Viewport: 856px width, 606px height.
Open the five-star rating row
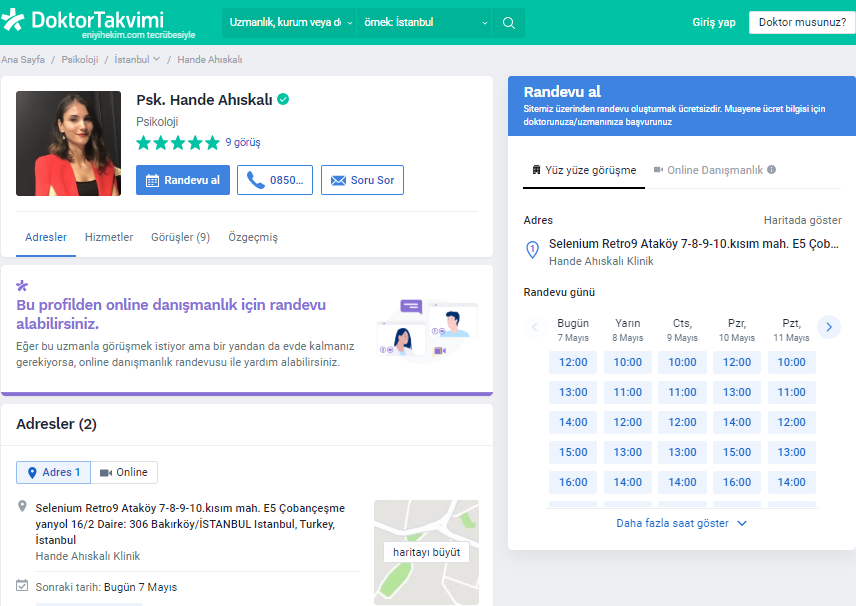click(x=178, y=143)
